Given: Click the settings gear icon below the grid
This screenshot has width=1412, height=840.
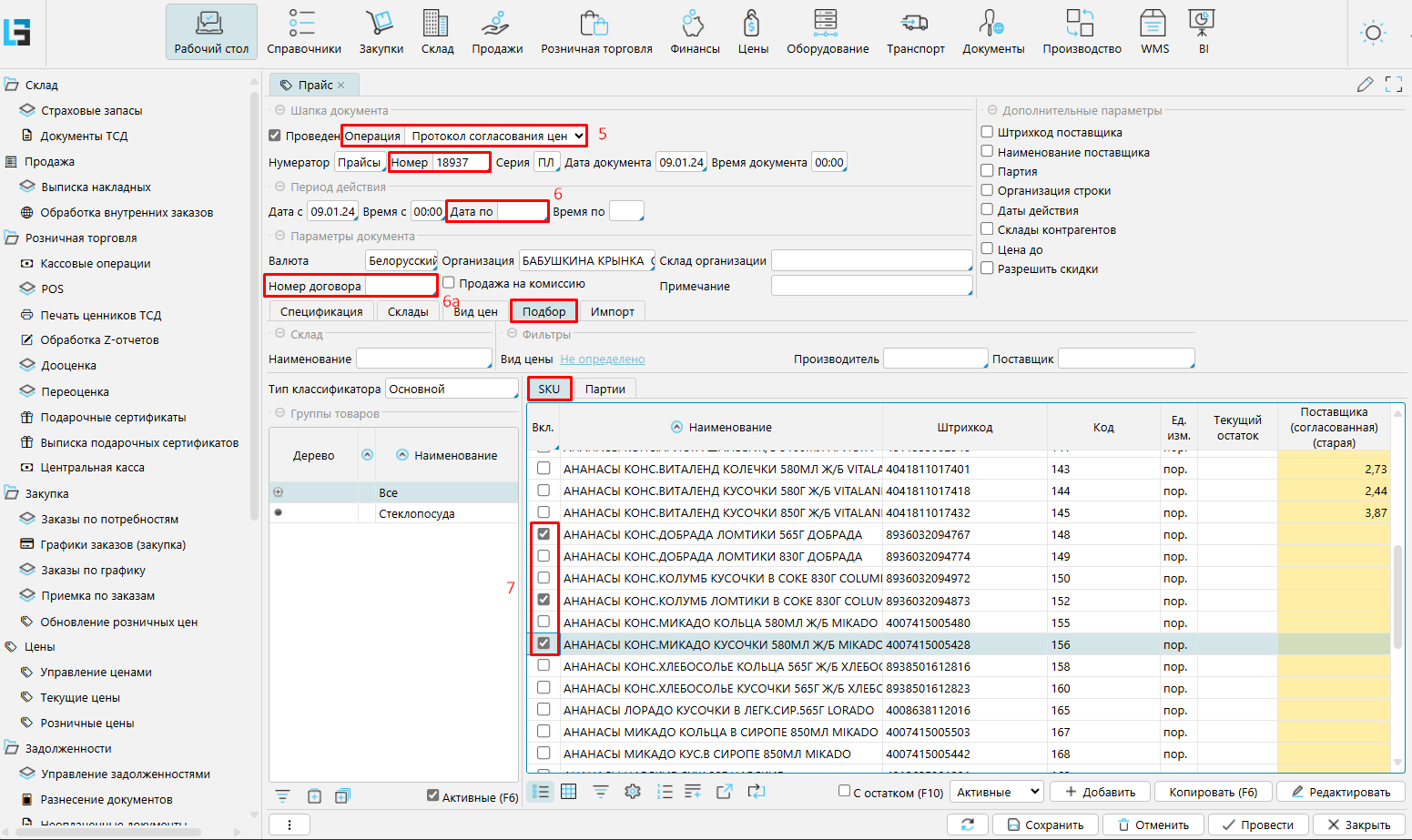Looking at the screenshot, I should tap(633, 792).
